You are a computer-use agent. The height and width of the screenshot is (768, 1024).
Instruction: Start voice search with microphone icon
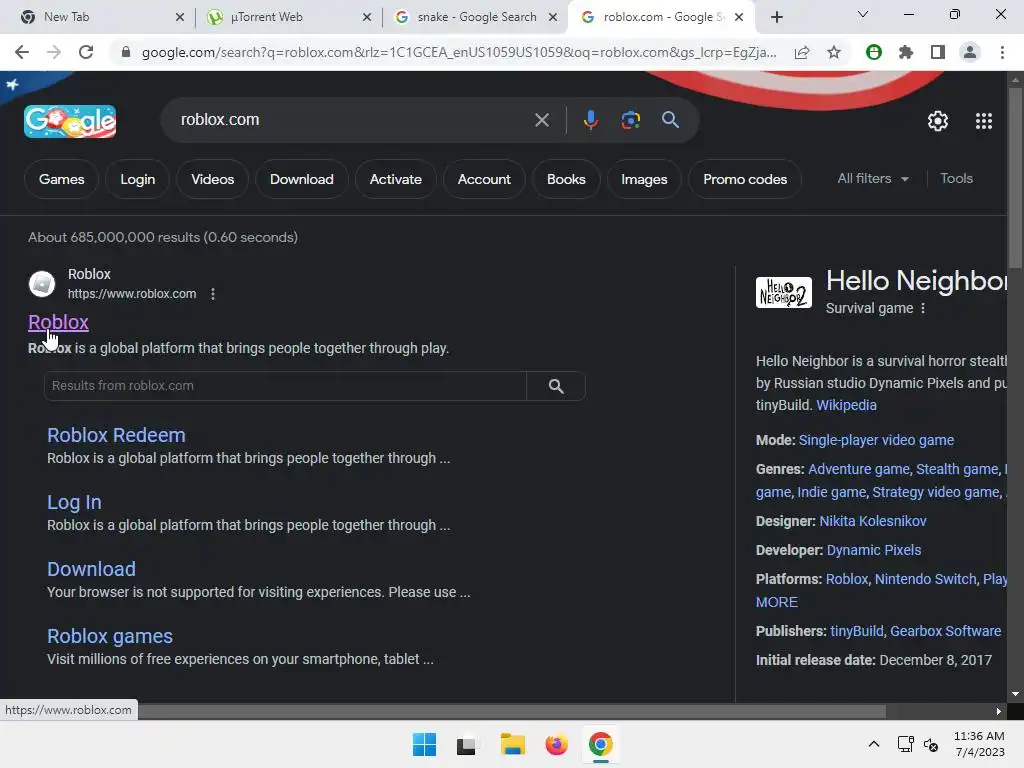590,120
